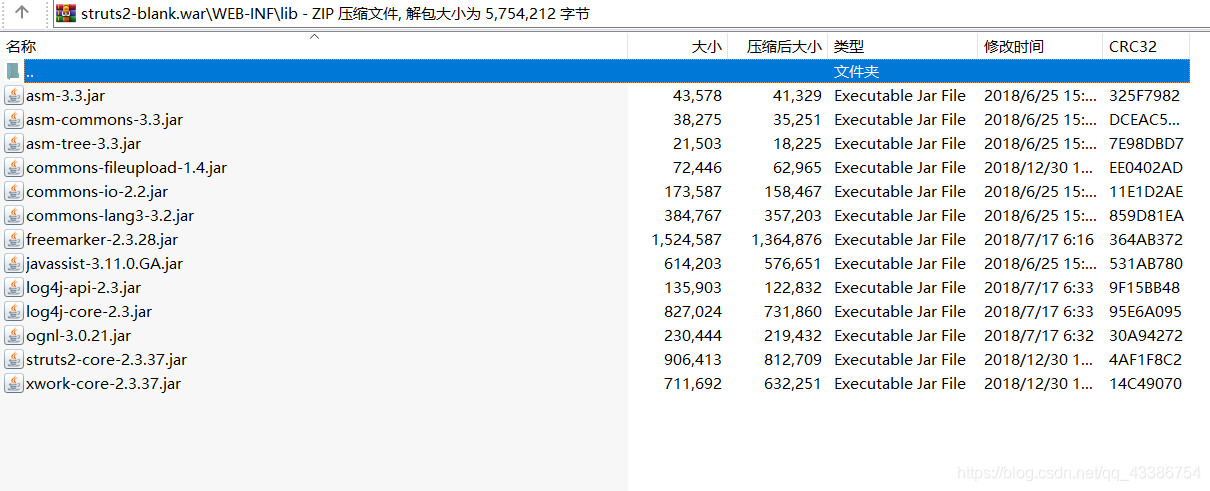Click the CRC32 value 325F7982

pyautogui.click(x=1144, y=96)
